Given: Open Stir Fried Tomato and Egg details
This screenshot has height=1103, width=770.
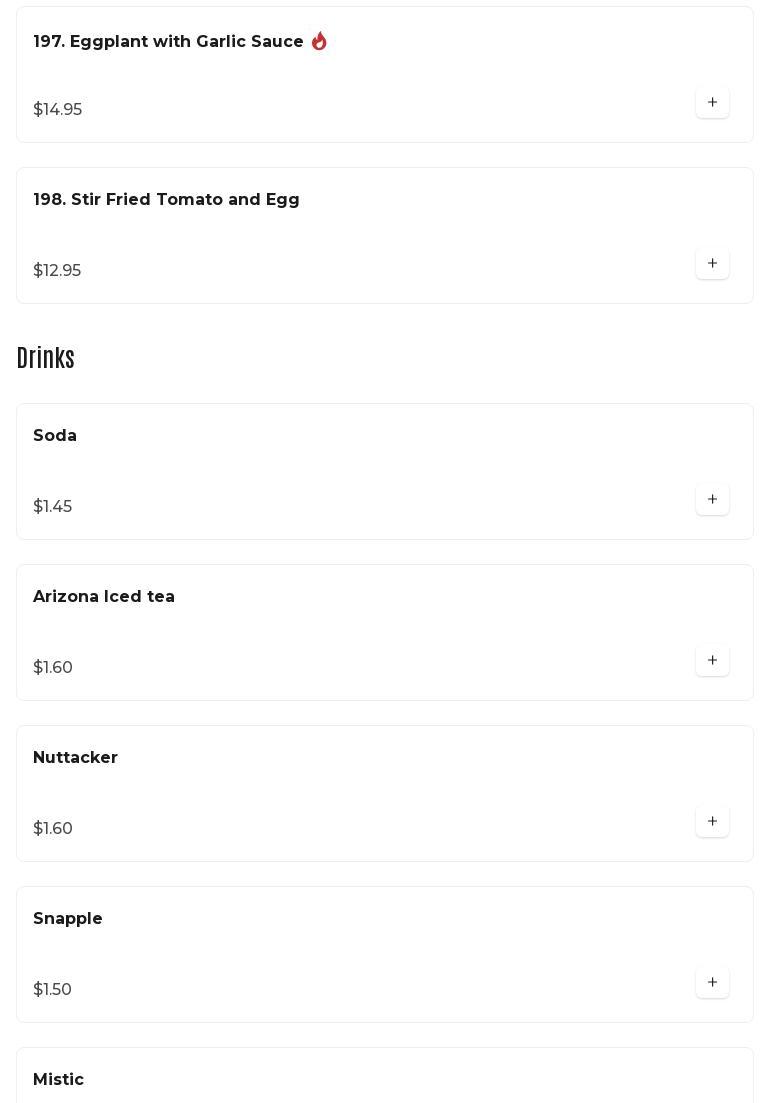Looking at the screenshot, I should click(x=166, y=200).
